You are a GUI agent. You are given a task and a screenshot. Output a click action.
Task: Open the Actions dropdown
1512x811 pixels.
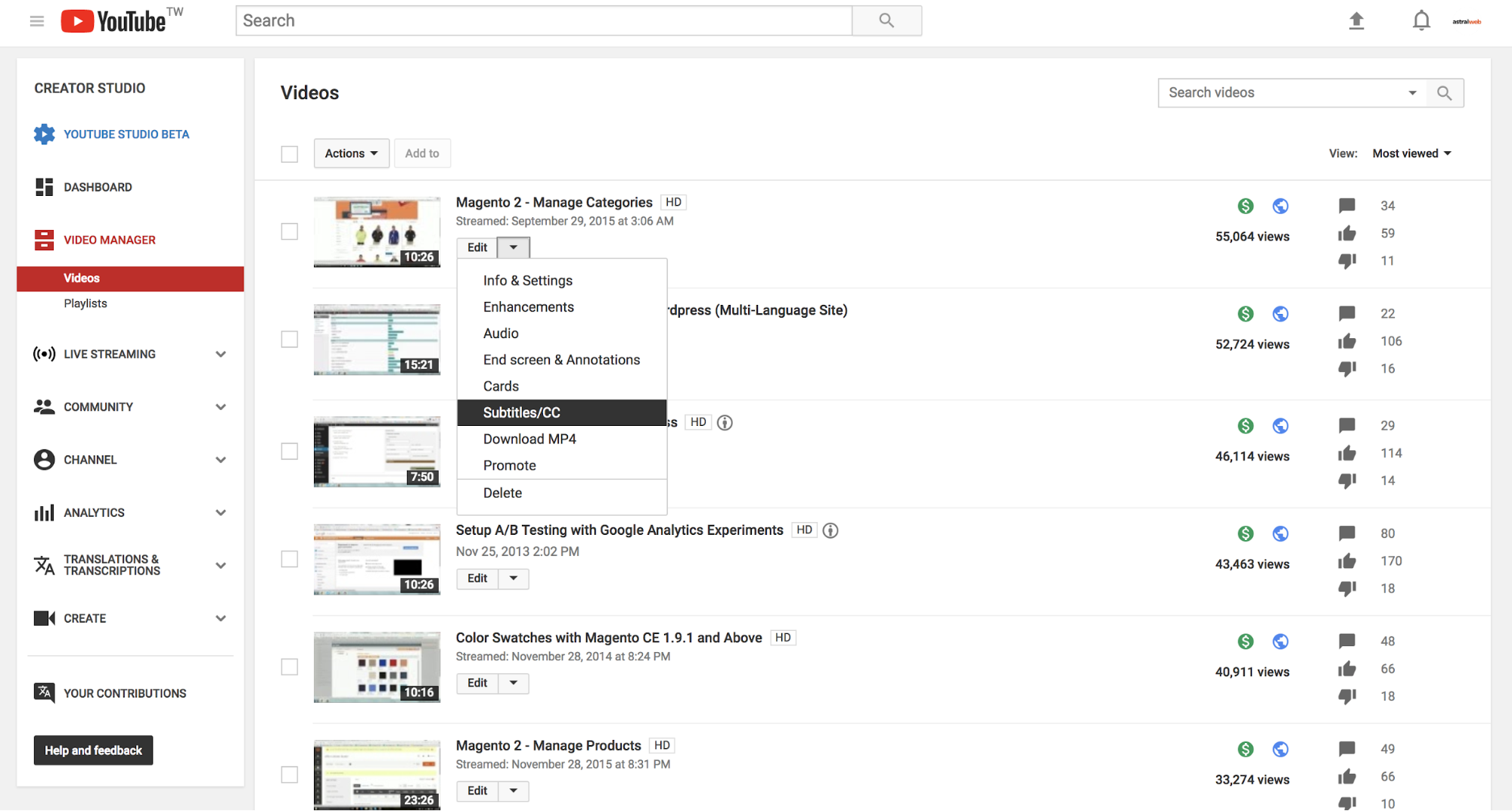click(x=352, y=153)
